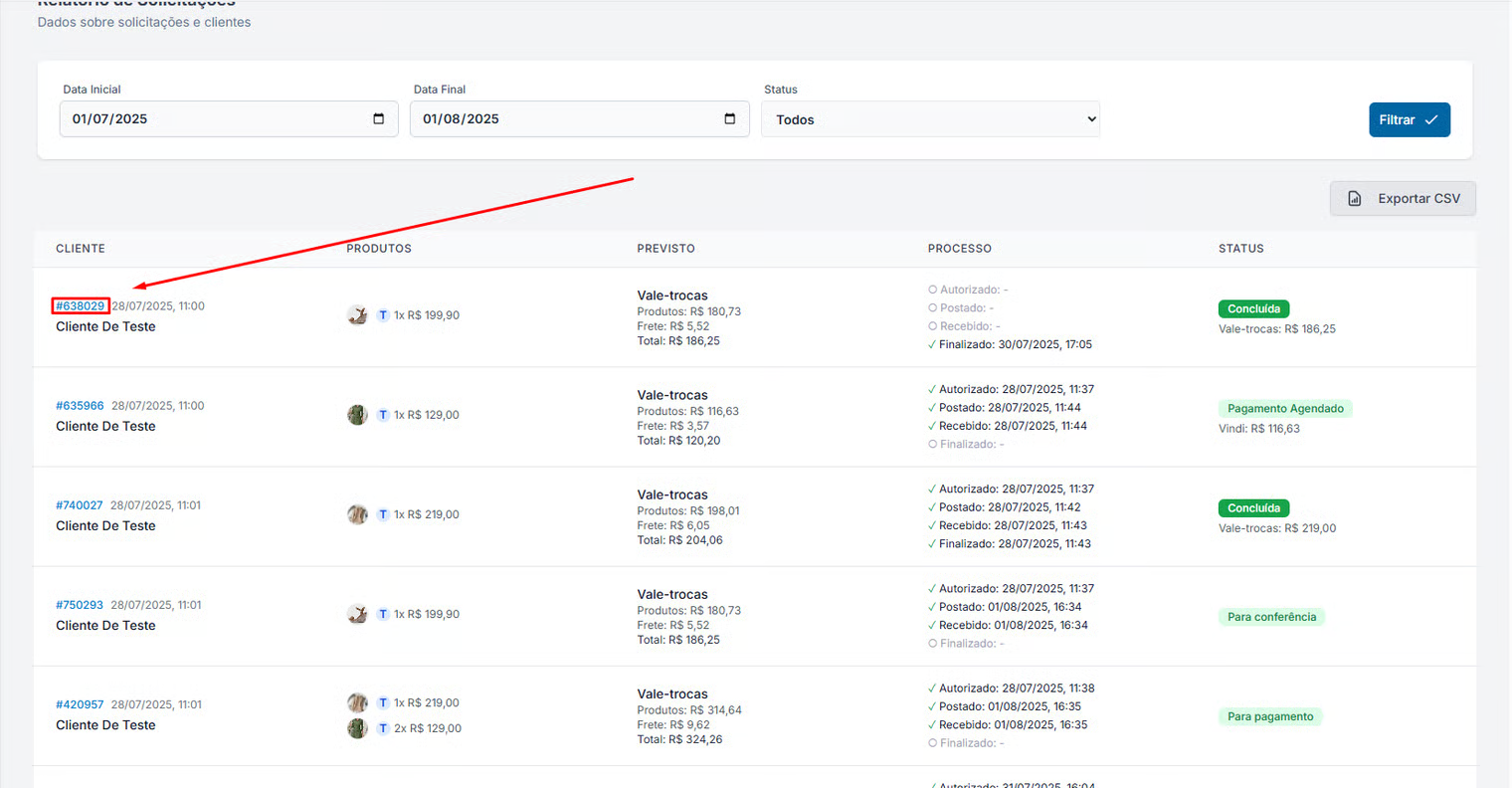Click Vindi: R$ 116,63 text
This screenshot has width=1512, height=788.
[1259, 429]
